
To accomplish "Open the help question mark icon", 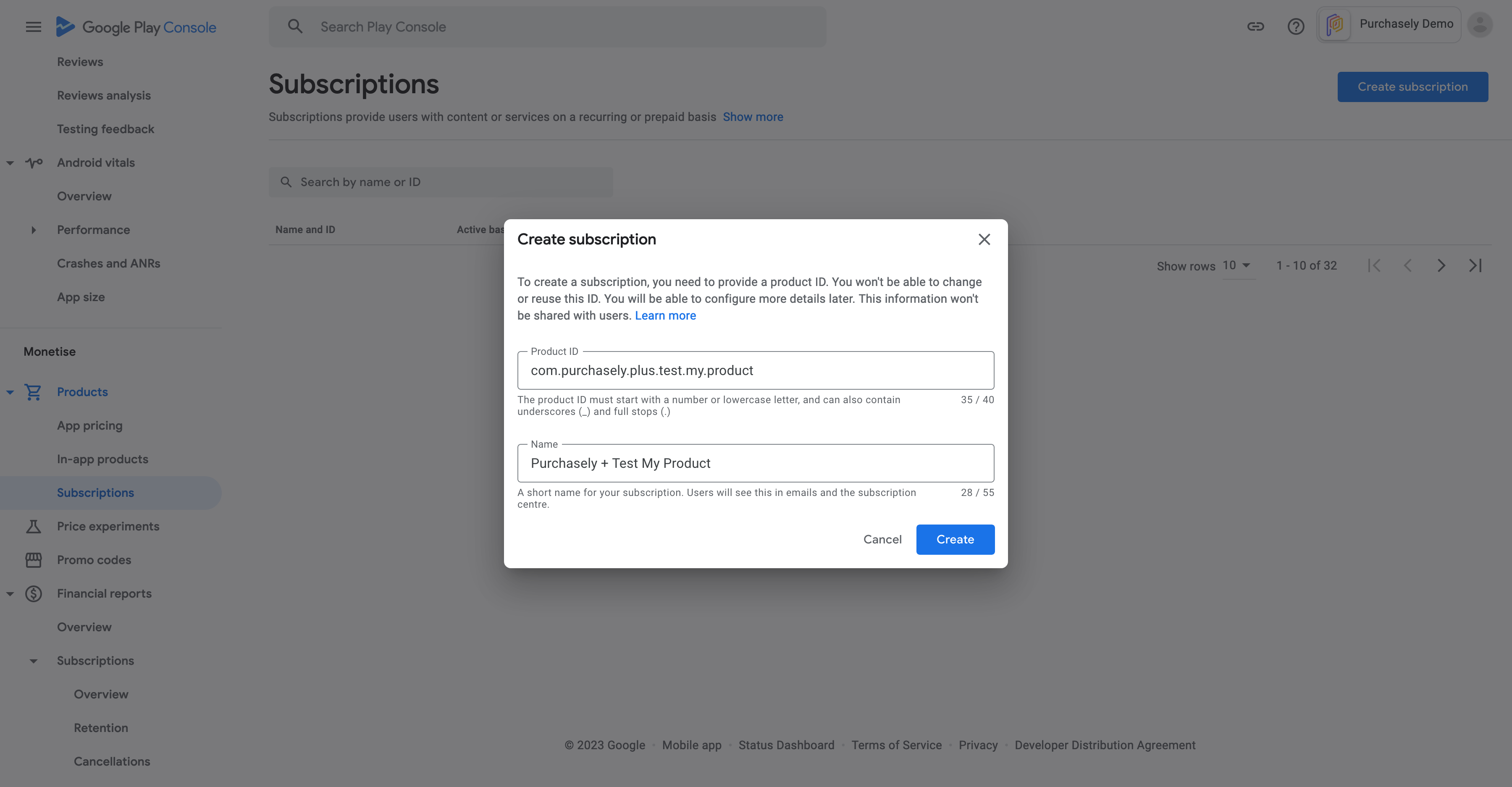I will [1295, 26].
